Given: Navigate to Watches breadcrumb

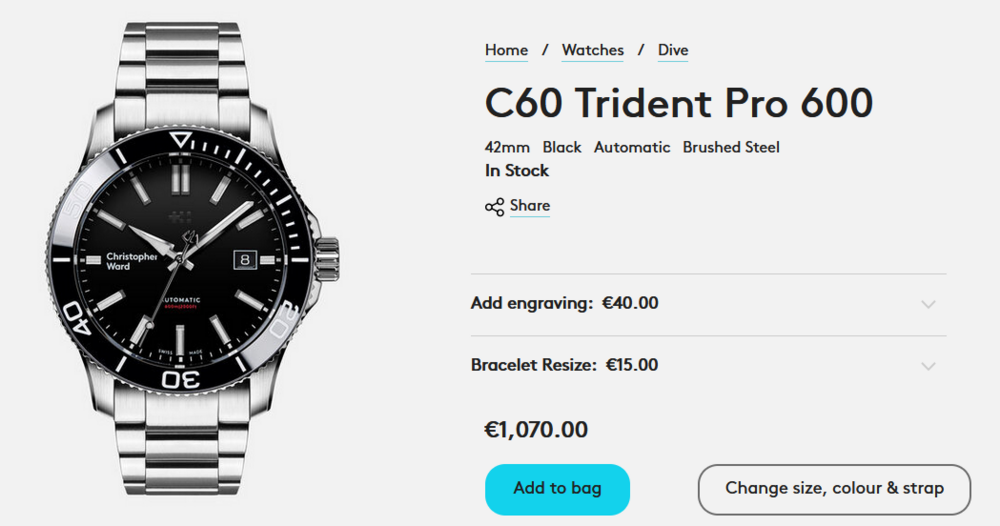Looking at the screenshot, I should (592, 50).
